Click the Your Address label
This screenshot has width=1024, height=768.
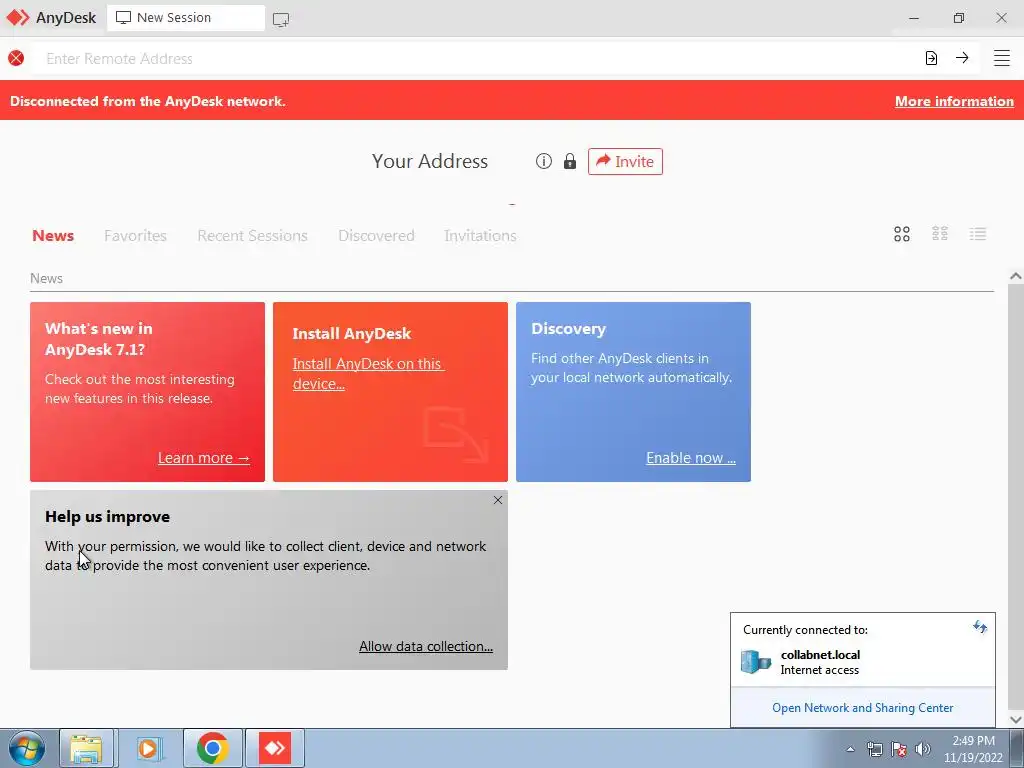tap(430, 161)
